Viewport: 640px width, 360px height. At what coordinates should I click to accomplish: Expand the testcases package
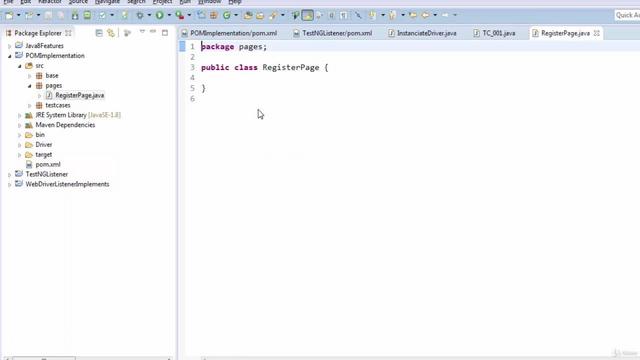(x=29, y=106)
